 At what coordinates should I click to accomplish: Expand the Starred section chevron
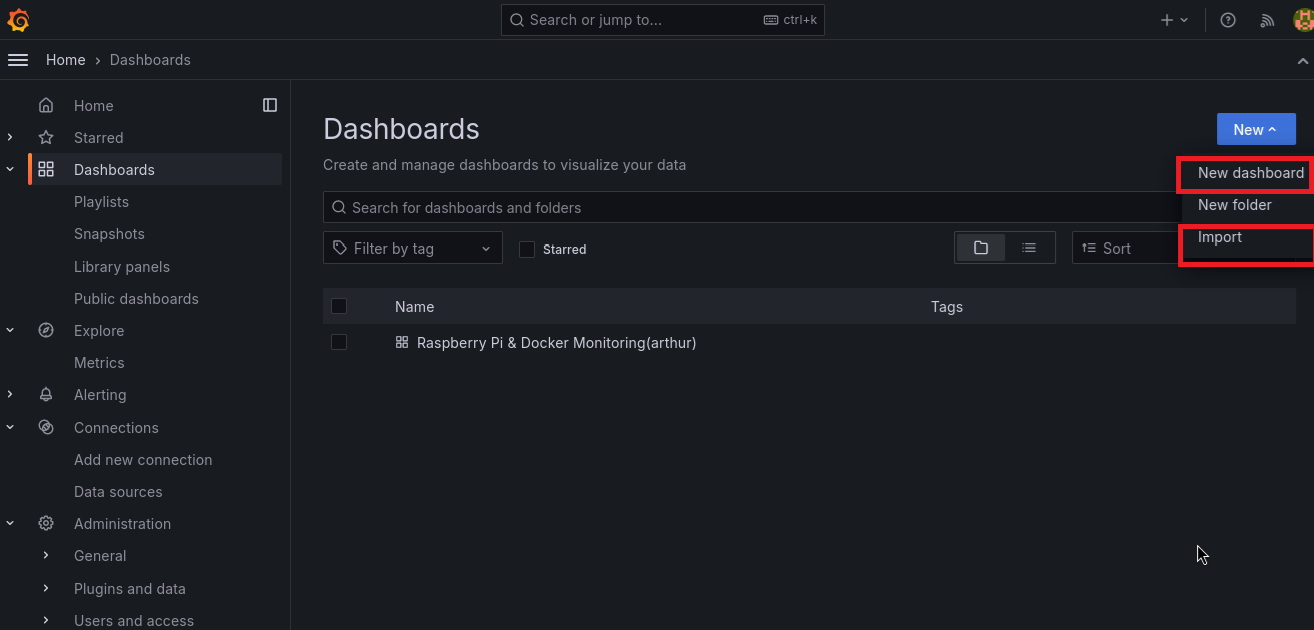click(10, 138)
